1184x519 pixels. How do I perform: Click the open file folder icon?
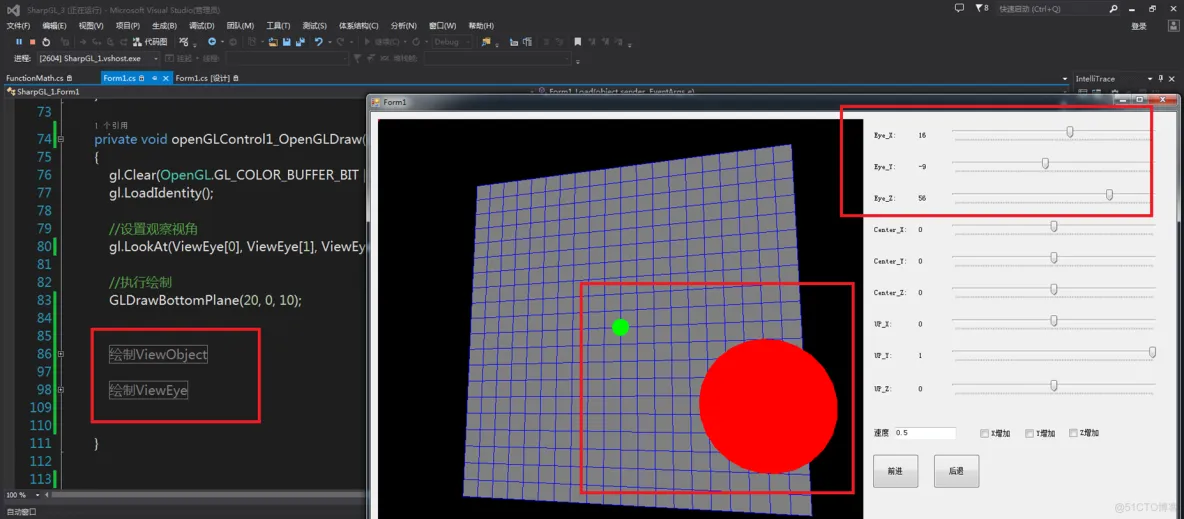pyautogui.click(x=273, y=42)
